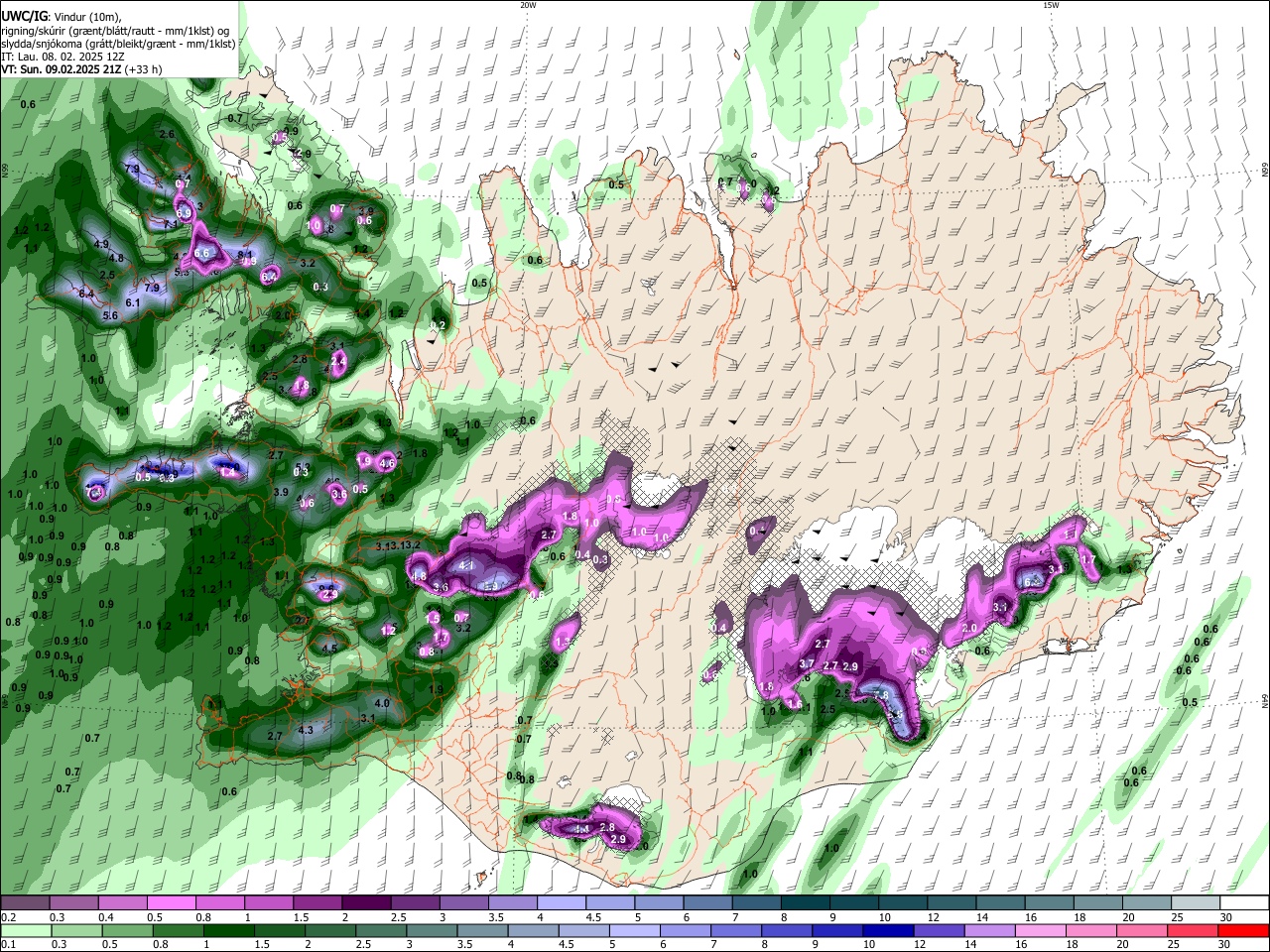Screen dimensions: 1270x952
Task: Click the '6.9' precipitation value on the map
Action: tap(184, 213)
